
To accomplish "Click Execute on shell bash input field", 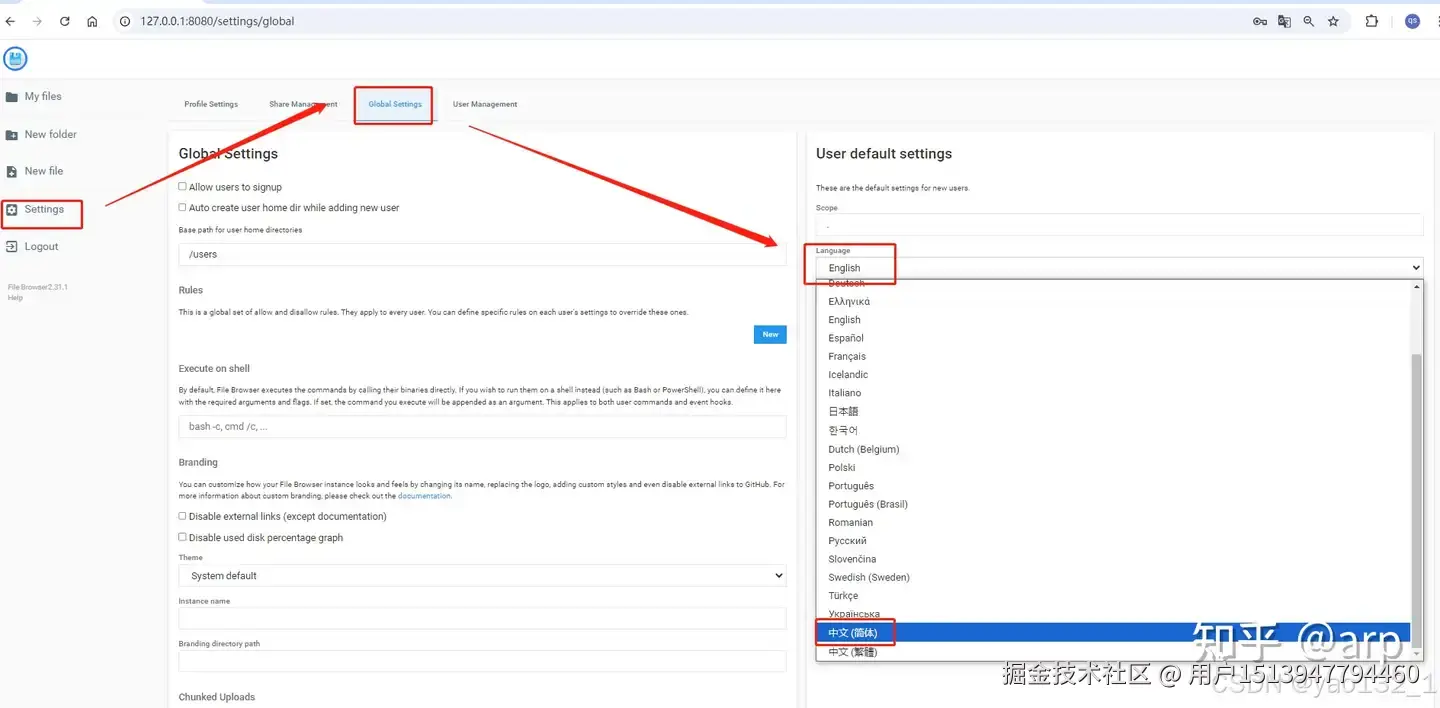I will tap(482, 426).
